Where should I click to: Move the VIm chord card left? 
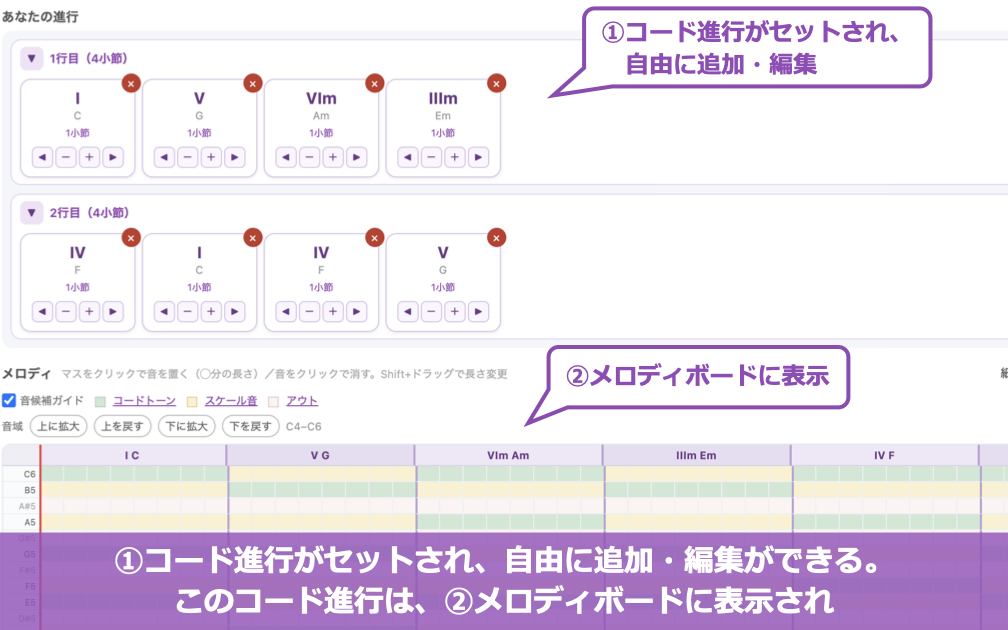coord(286,158)
